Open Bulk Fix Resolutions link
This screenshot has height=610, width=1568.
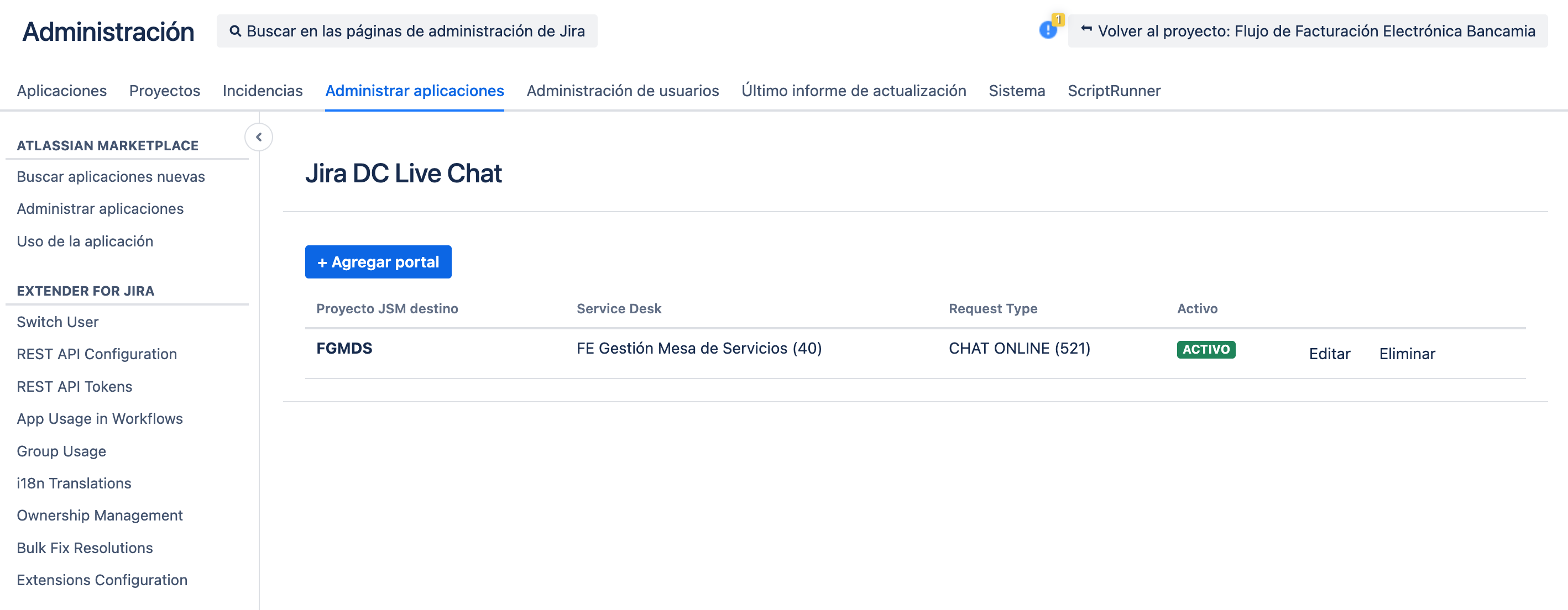pos(85,548)
